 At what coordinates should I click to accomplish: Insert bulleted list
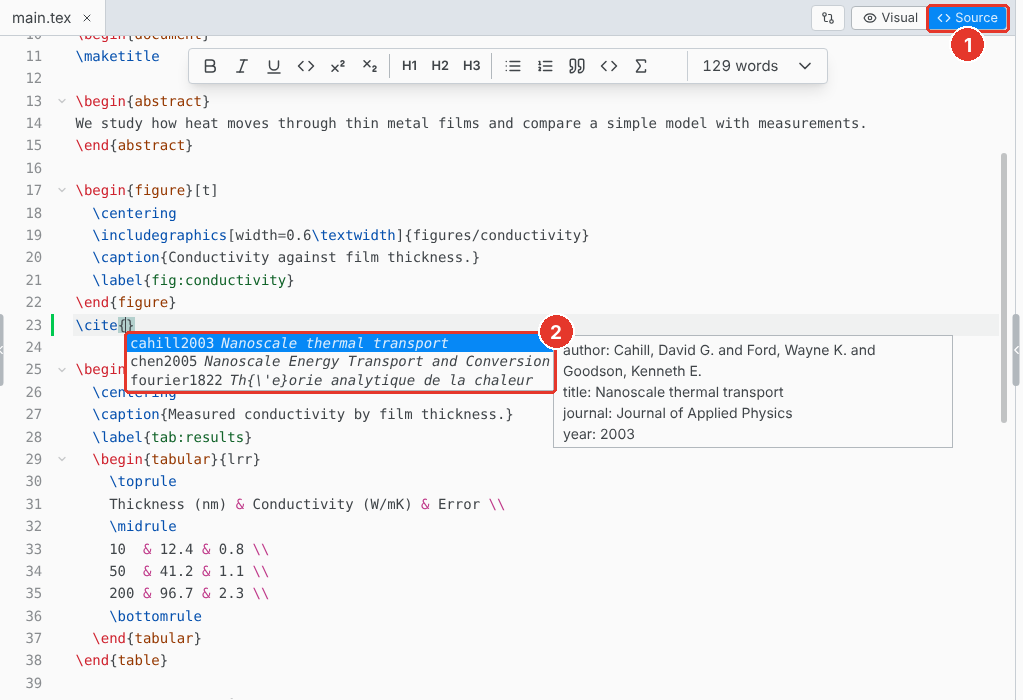pos(513,66)
